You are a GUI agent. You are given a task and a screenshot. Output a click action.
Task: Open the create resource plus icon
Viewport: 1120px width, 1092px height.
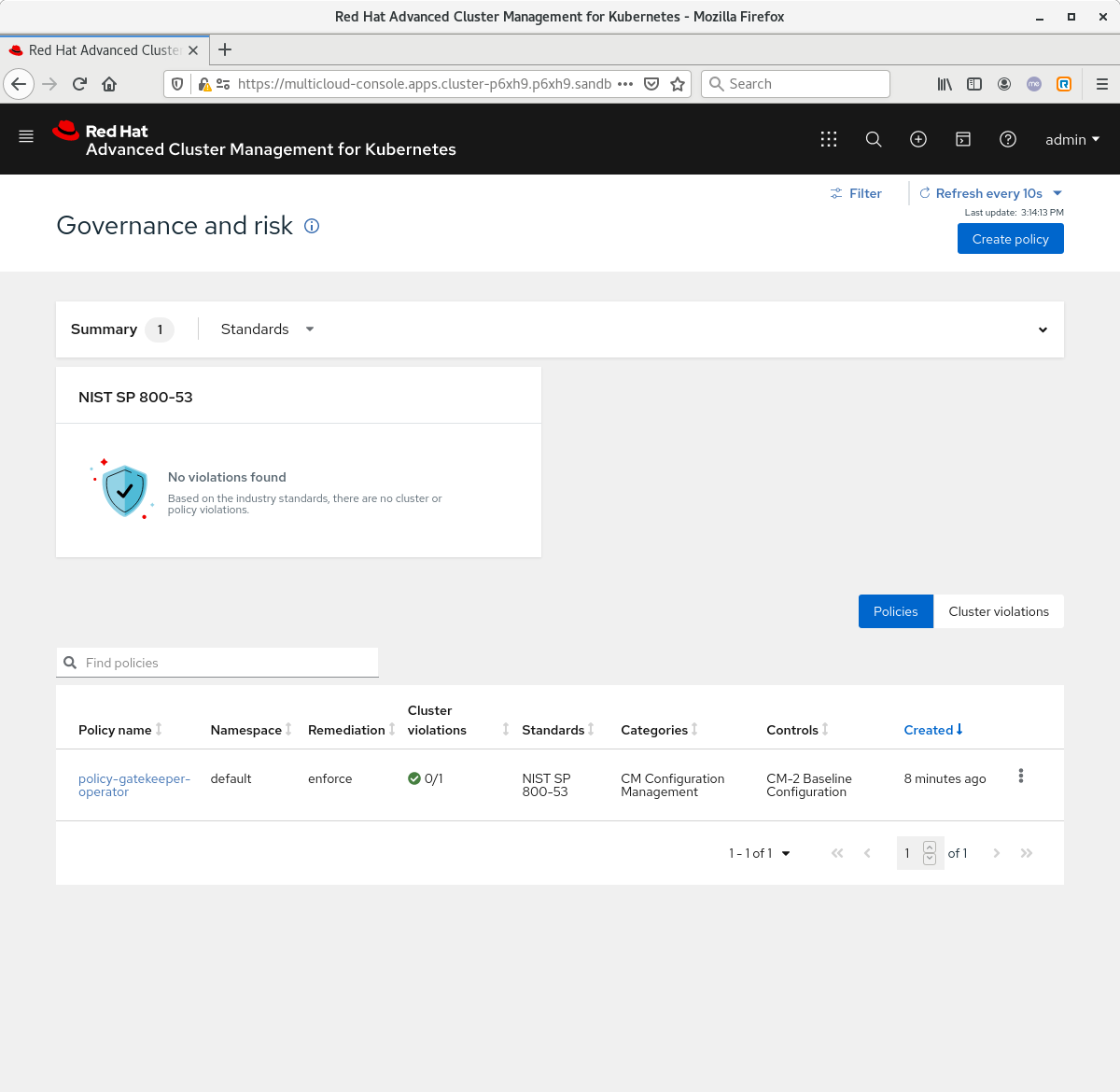[x=918, y=139]
